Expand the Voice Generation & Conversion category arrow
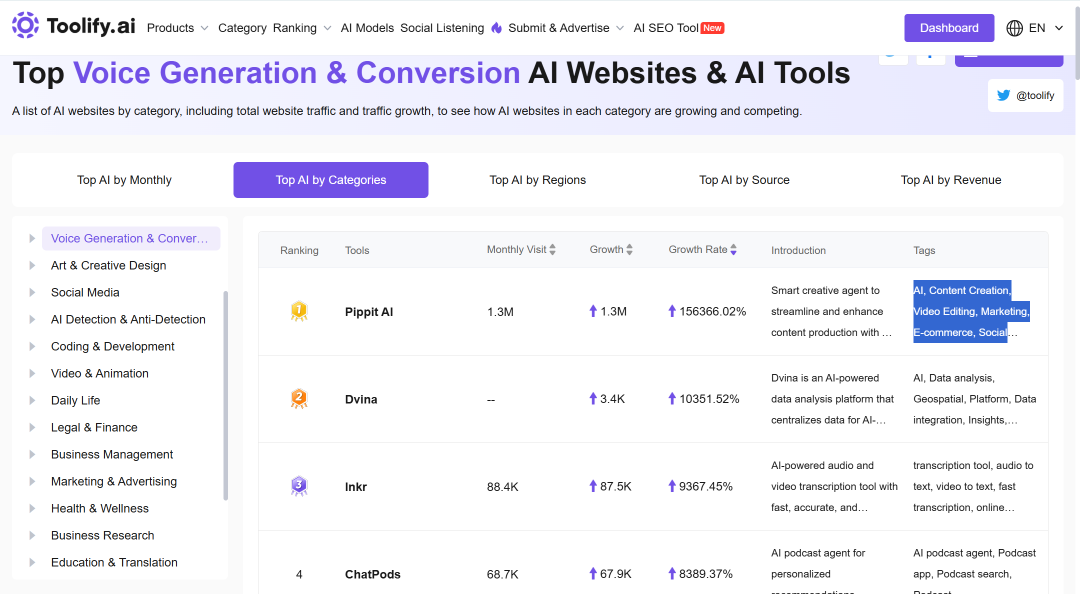 pyautogui.click(x=32, y=238)
